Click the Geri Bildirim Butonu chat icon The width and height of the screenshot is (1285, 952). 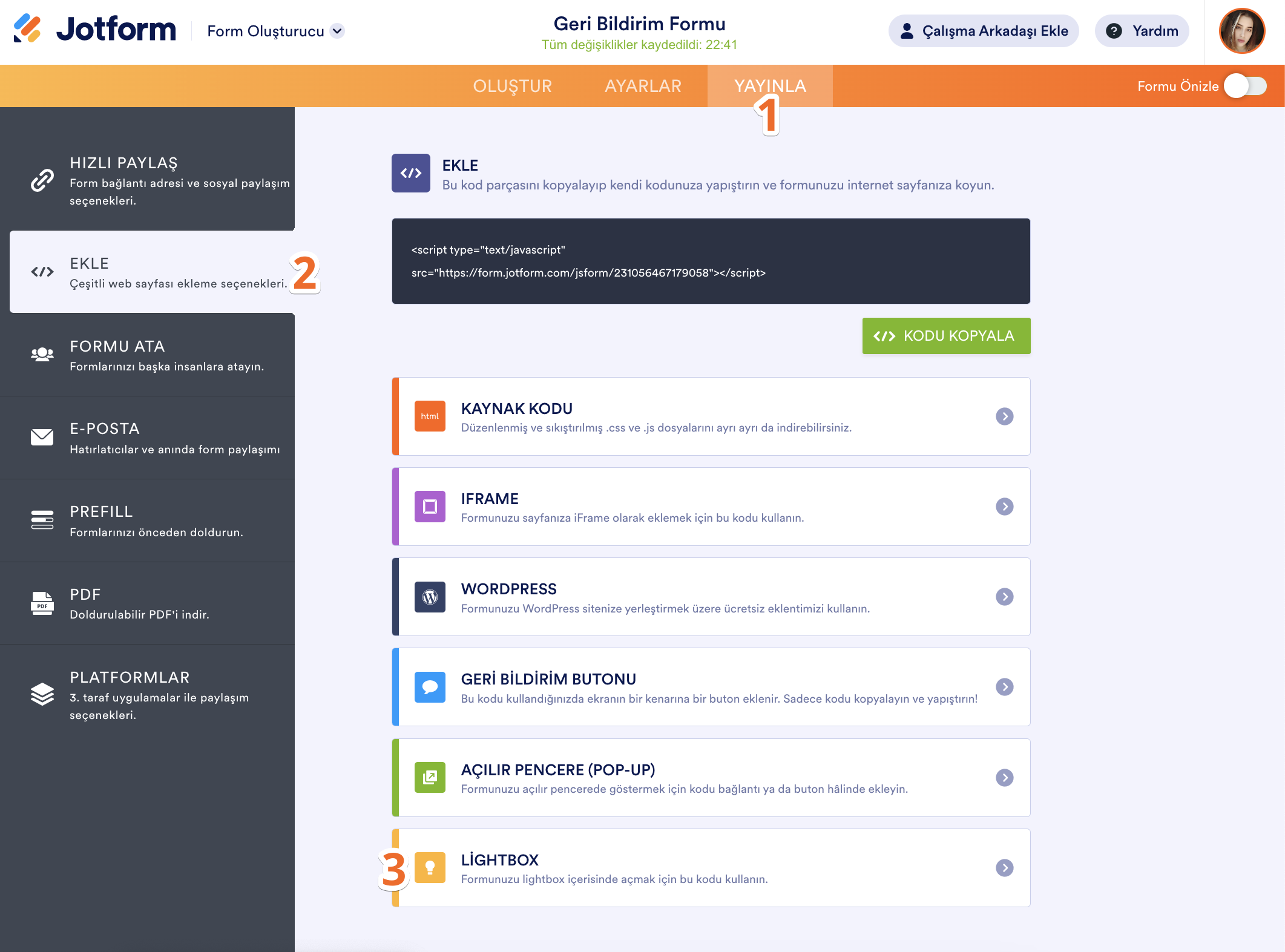[x=430, y=687]
